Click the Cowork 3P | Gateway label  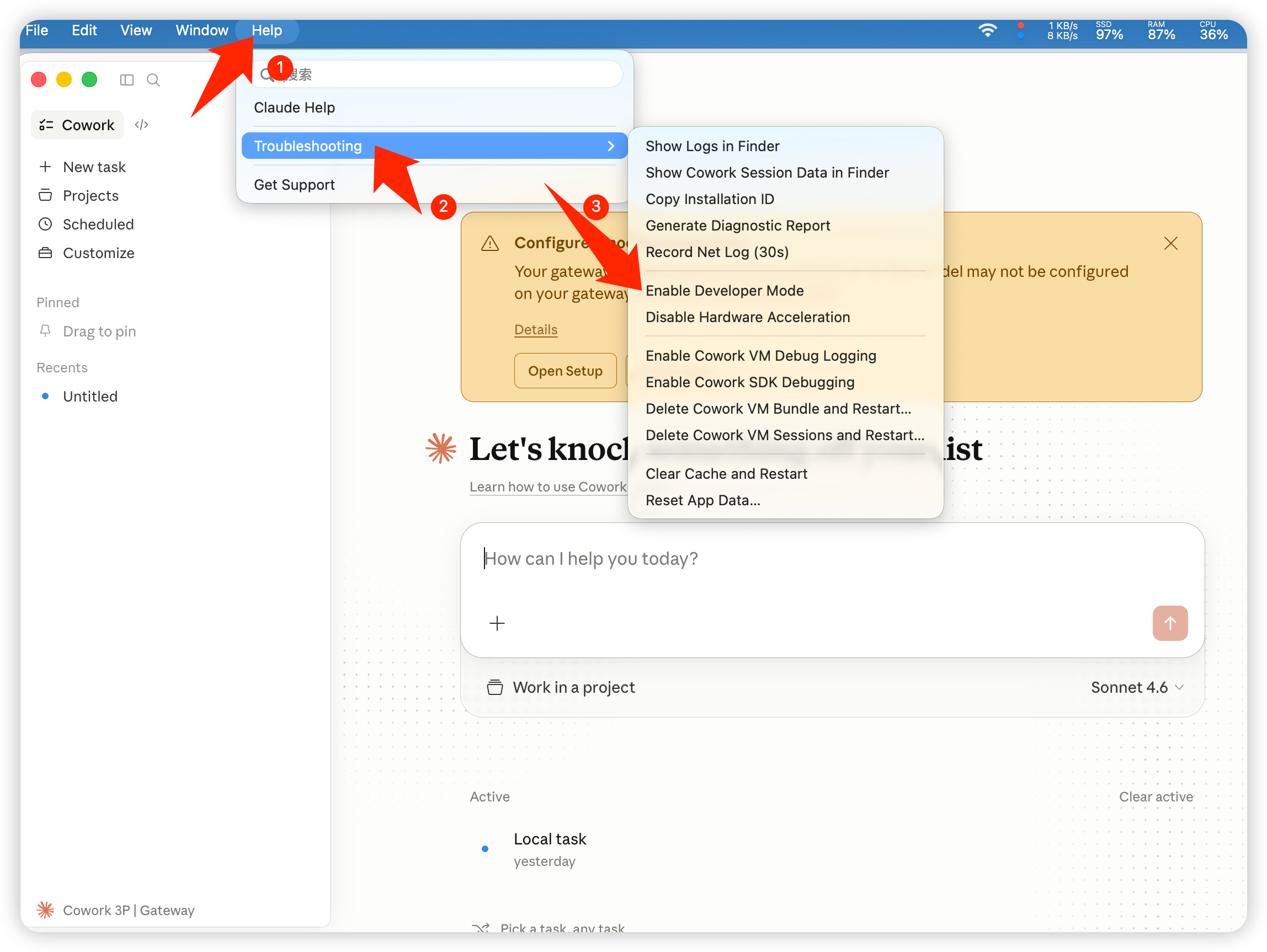[129, 910]
